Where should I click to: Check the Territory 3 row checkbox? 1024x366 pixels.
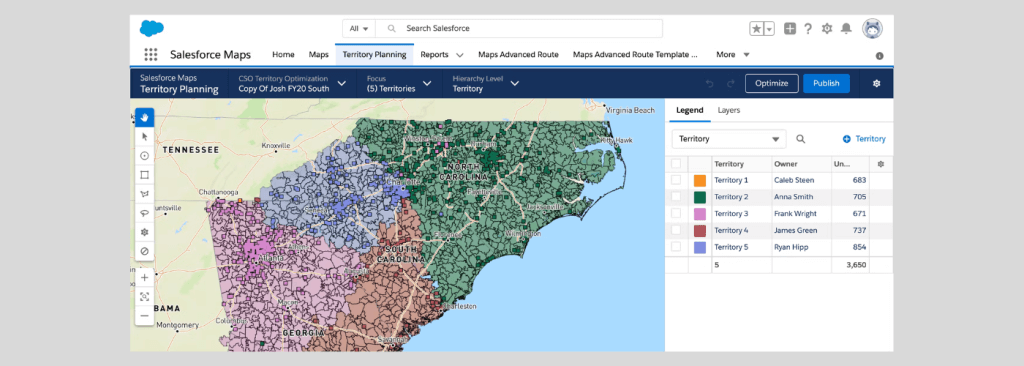[676, 214]
